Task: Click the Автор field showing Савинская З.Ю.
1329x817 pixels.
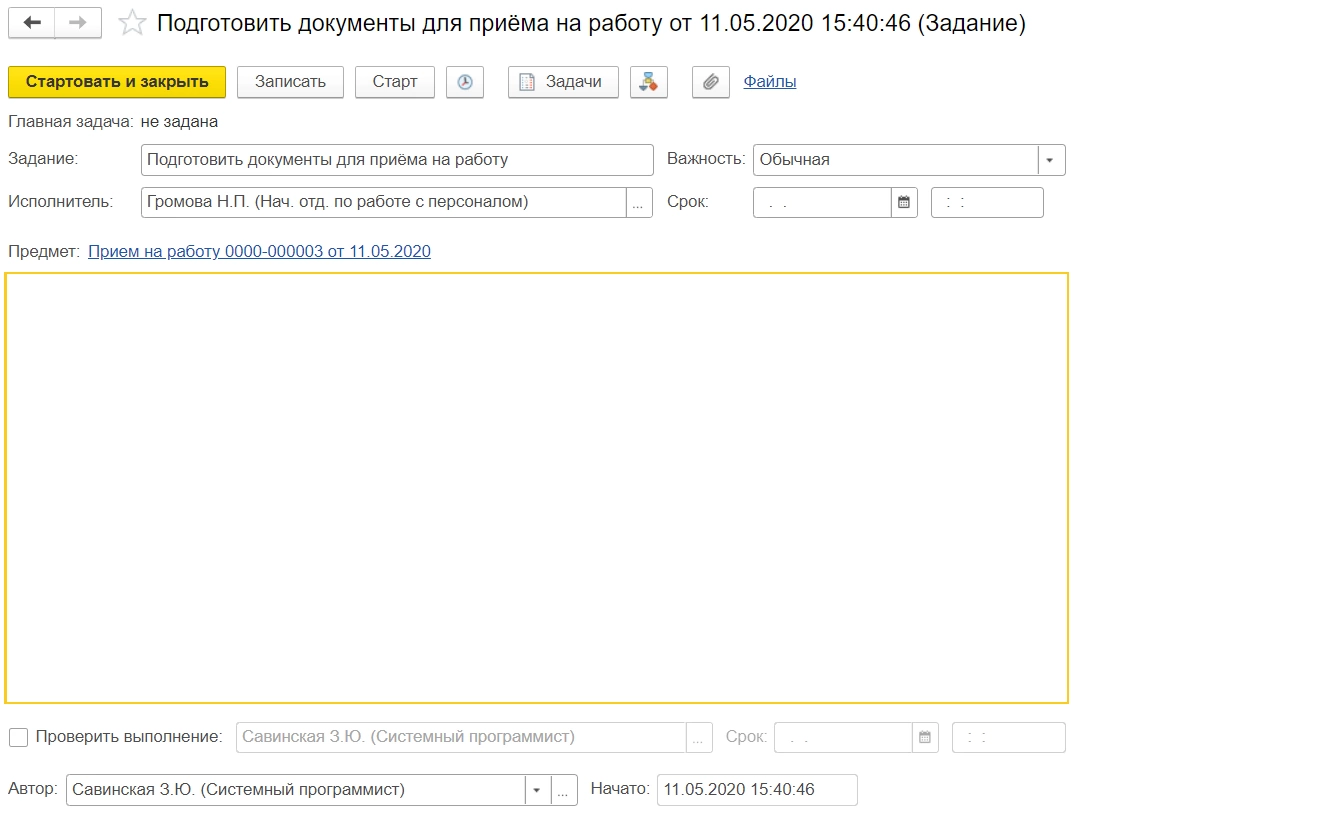Action: tap(296, 790)
